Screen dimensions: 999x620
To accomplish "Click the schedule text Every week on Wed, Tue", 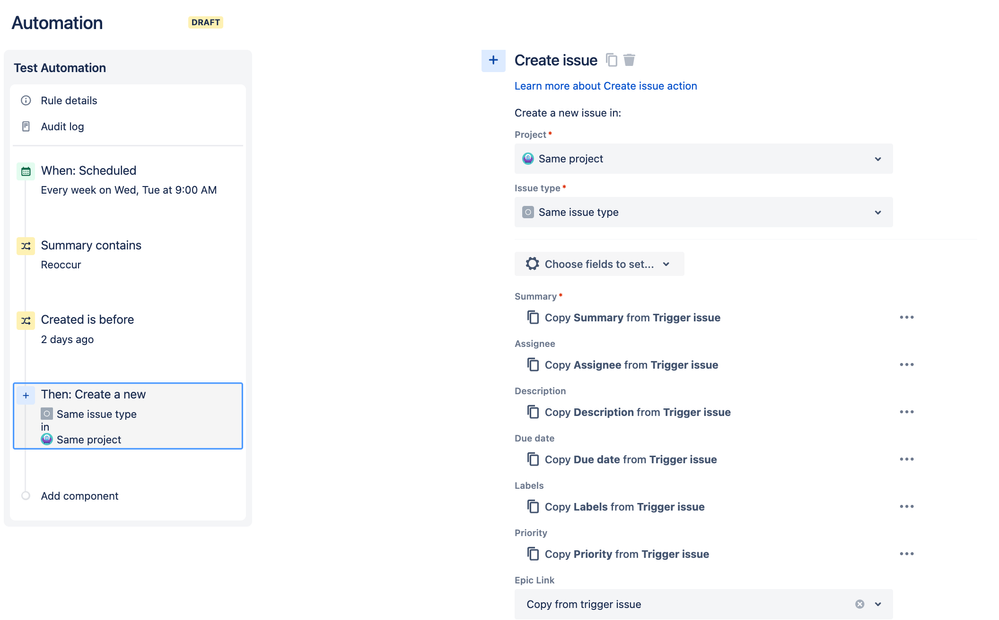I will tap(129, 190).
